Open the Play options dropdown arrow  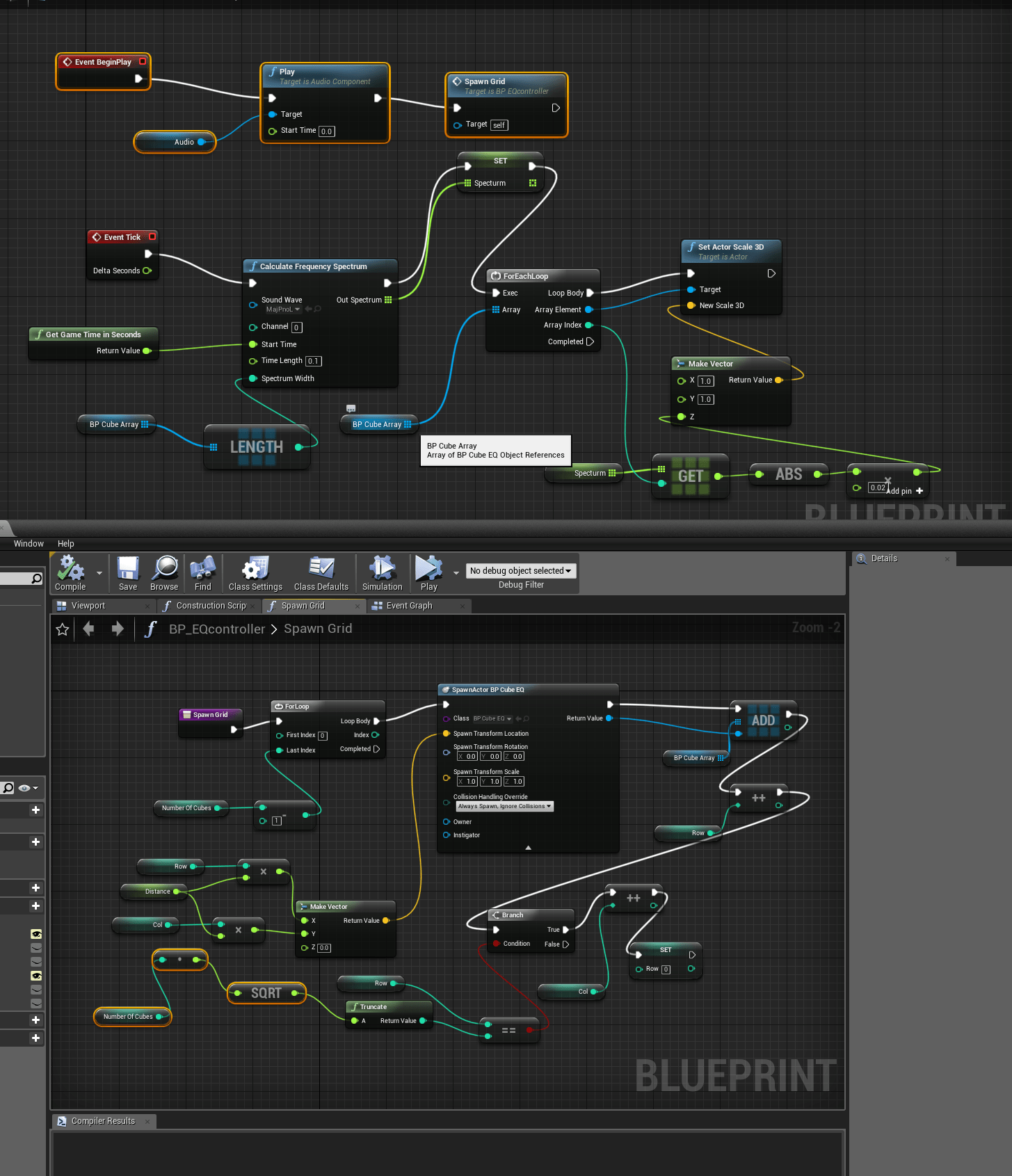click(456, 573)
